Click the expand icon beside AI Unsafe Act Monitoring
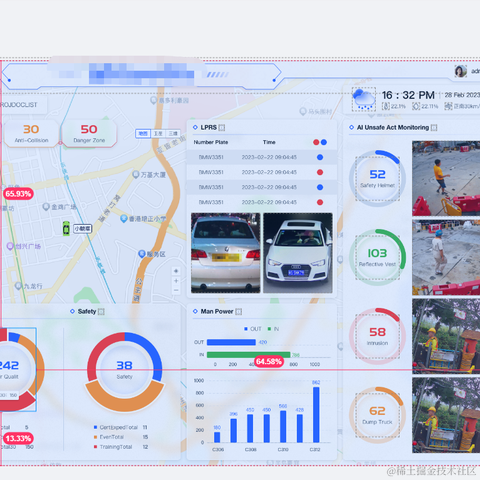The width and height of the screenshot is (480, 480). 434,128
